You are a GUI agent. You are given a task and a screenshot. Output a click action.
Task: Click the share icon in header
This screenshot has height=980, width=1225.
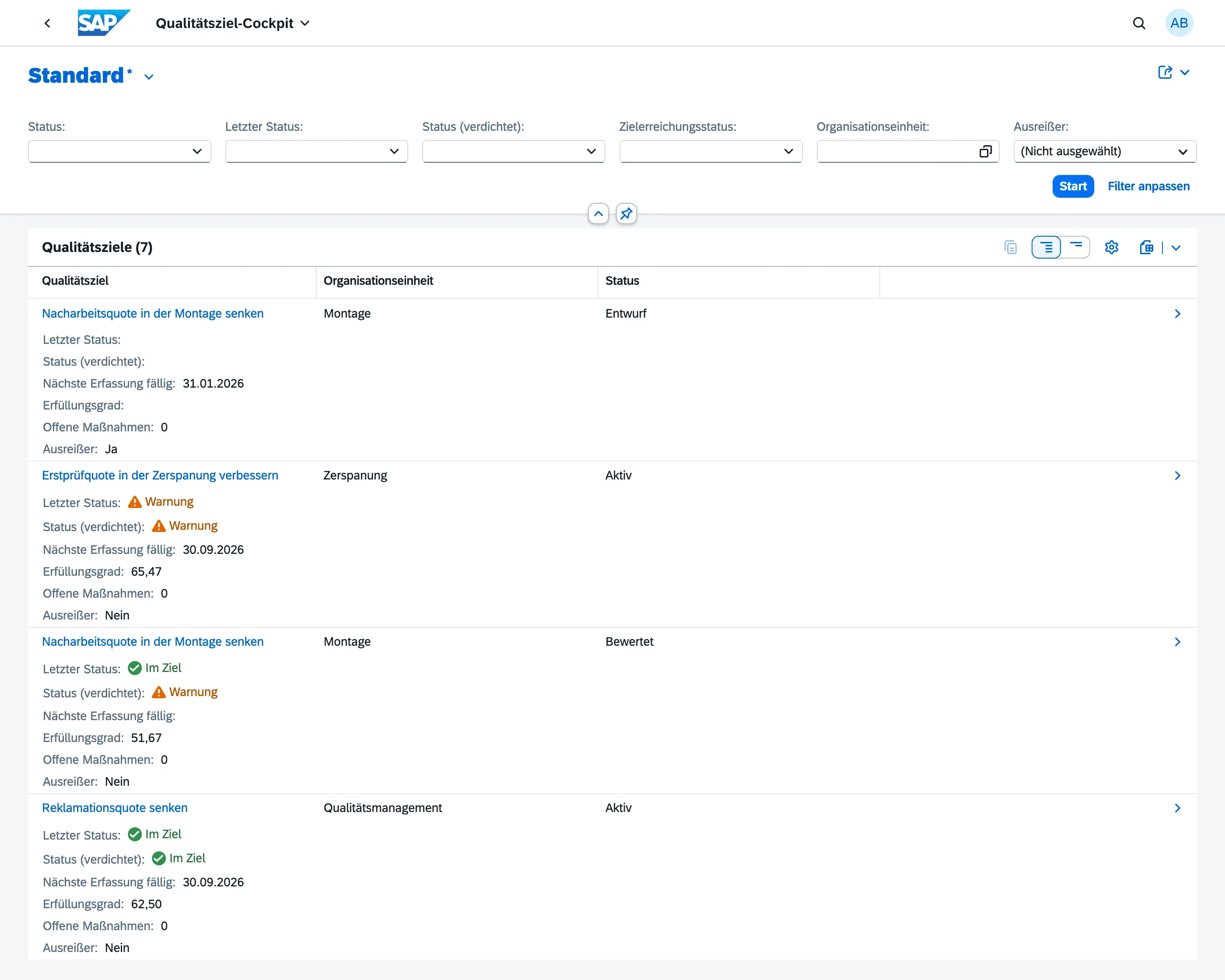tap(1165, 73)
